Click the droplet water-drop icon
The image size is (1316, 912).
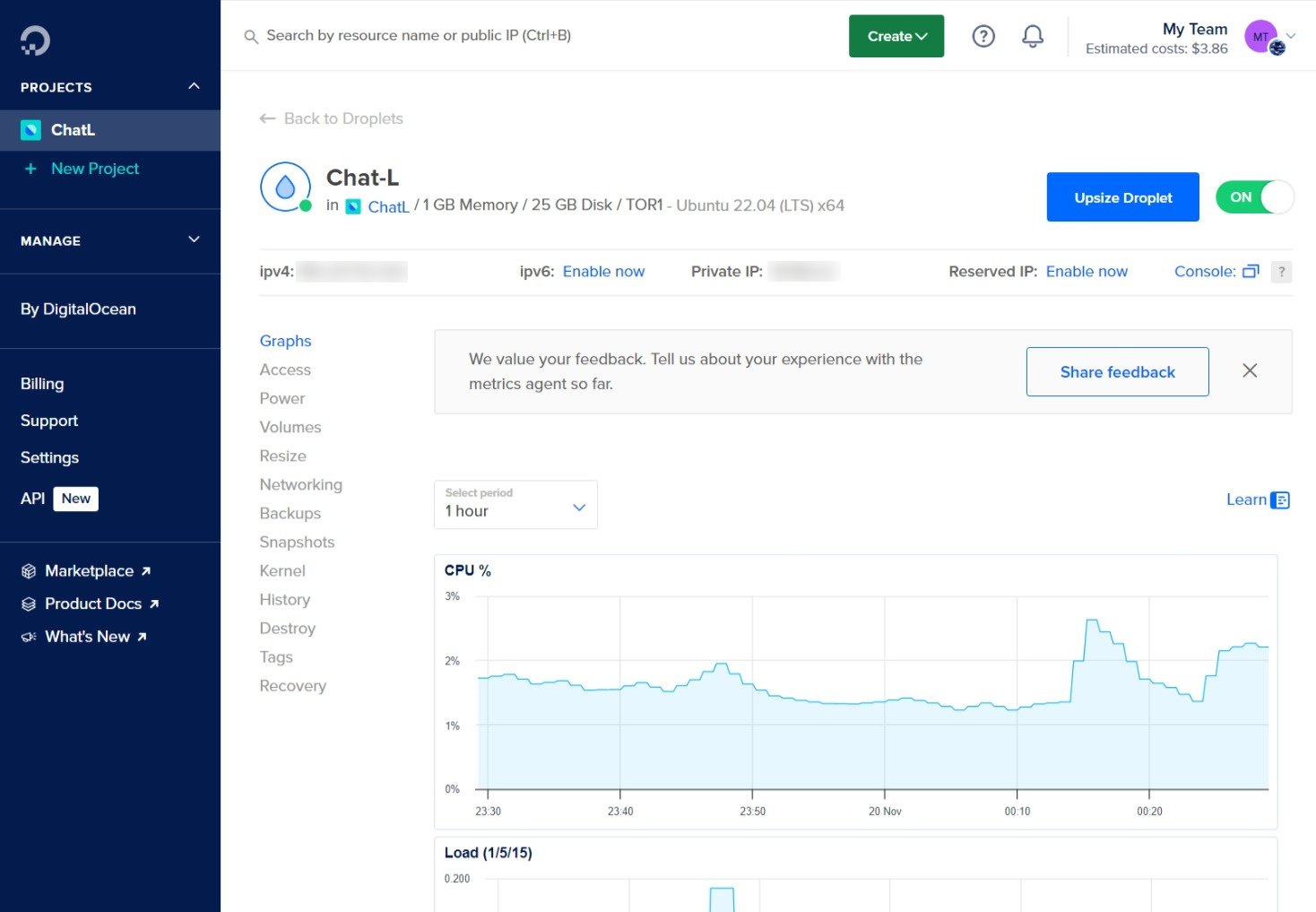[x=285, y=187]
